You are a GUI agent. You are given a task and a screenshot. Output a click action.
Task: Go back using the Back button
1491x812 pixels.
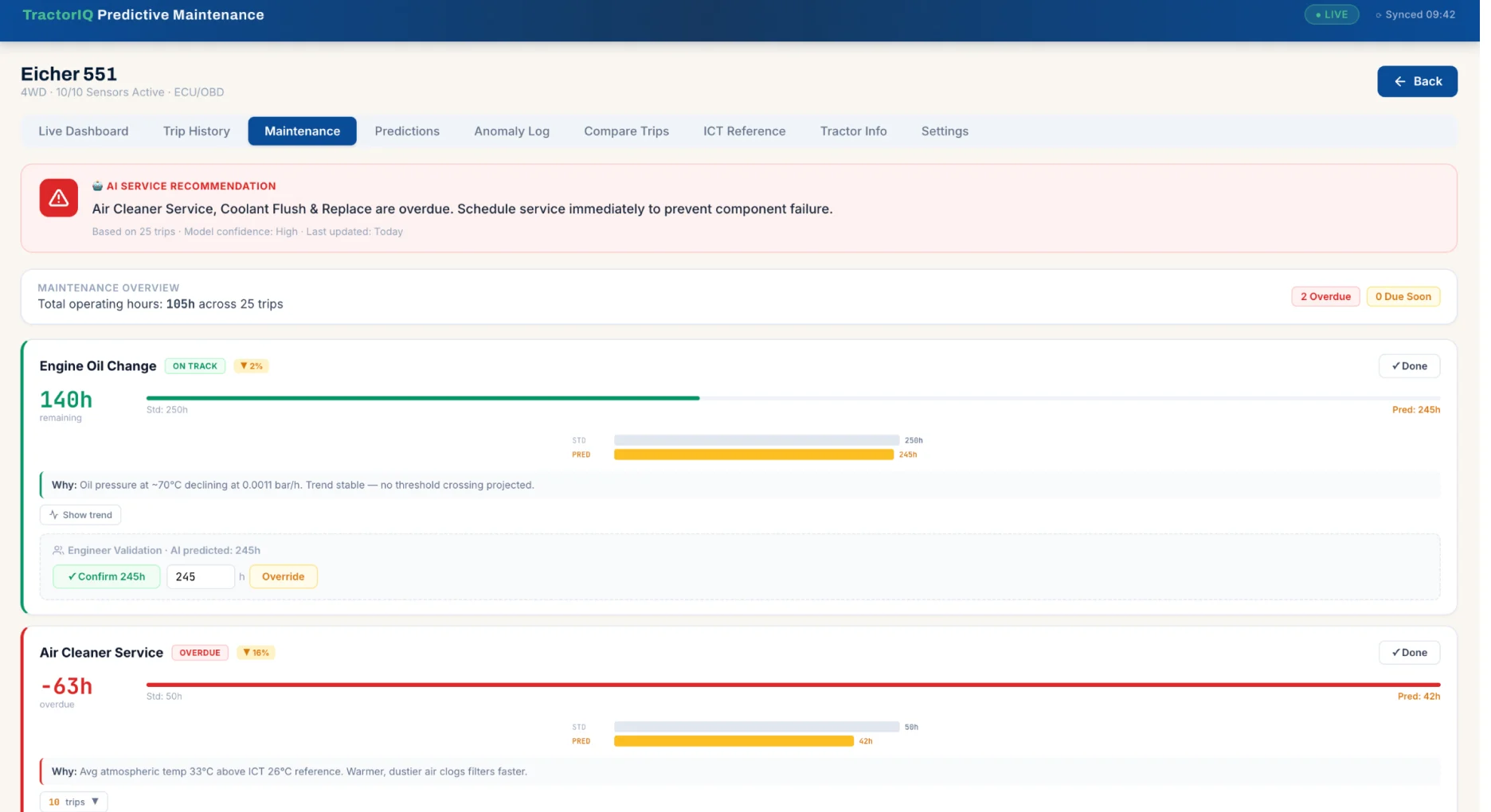click(1417, 81)
